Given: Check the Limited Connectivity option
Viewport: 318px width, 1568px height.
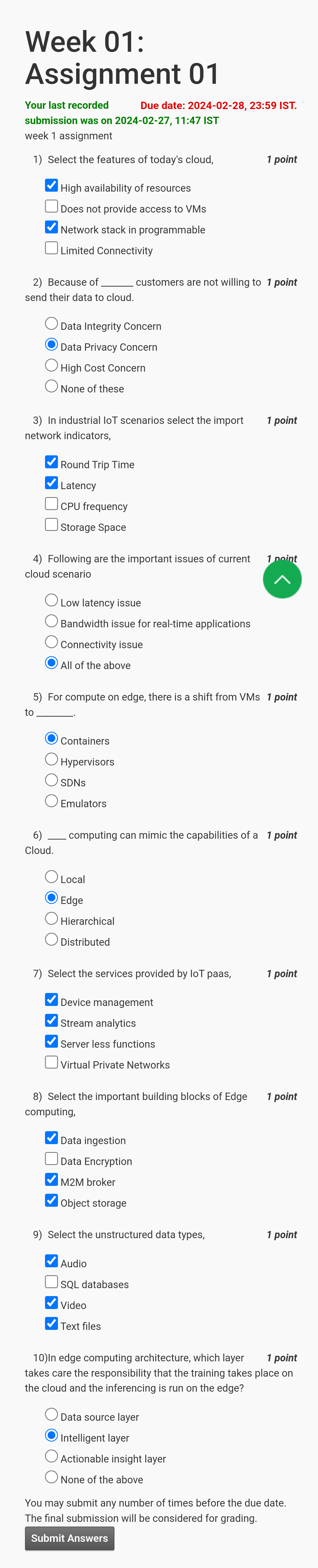Looking at the screenshot, I should (52, 248).
